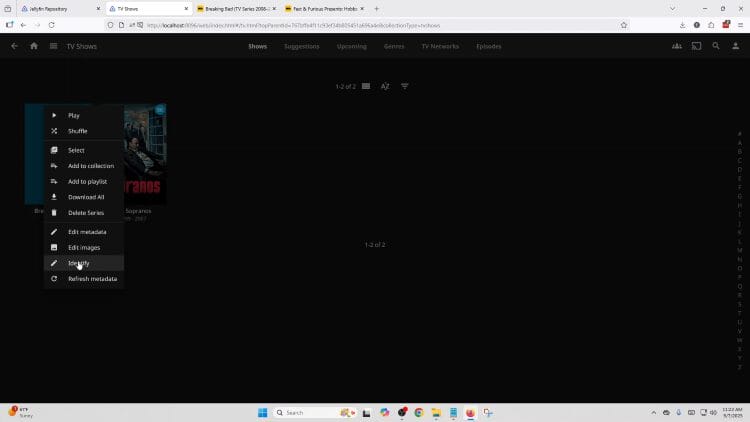The width and height of the screenshot is (750, 422).
Task: Open the hamburger navigation menu
Action: pyautogui.click(x=53, y=46)
